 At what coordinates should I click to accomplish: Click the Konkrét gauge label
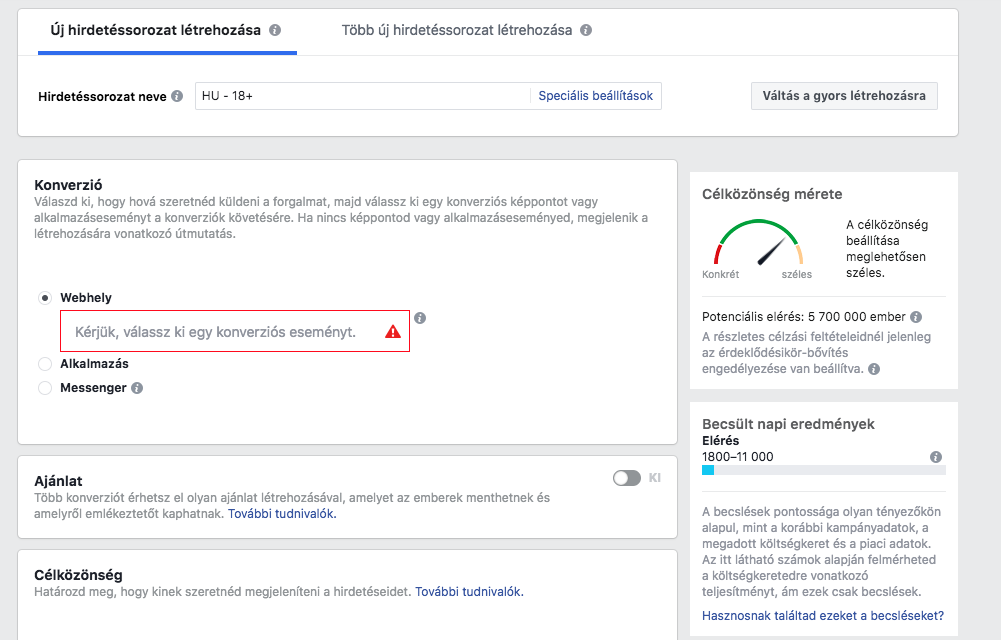point(721,274)
